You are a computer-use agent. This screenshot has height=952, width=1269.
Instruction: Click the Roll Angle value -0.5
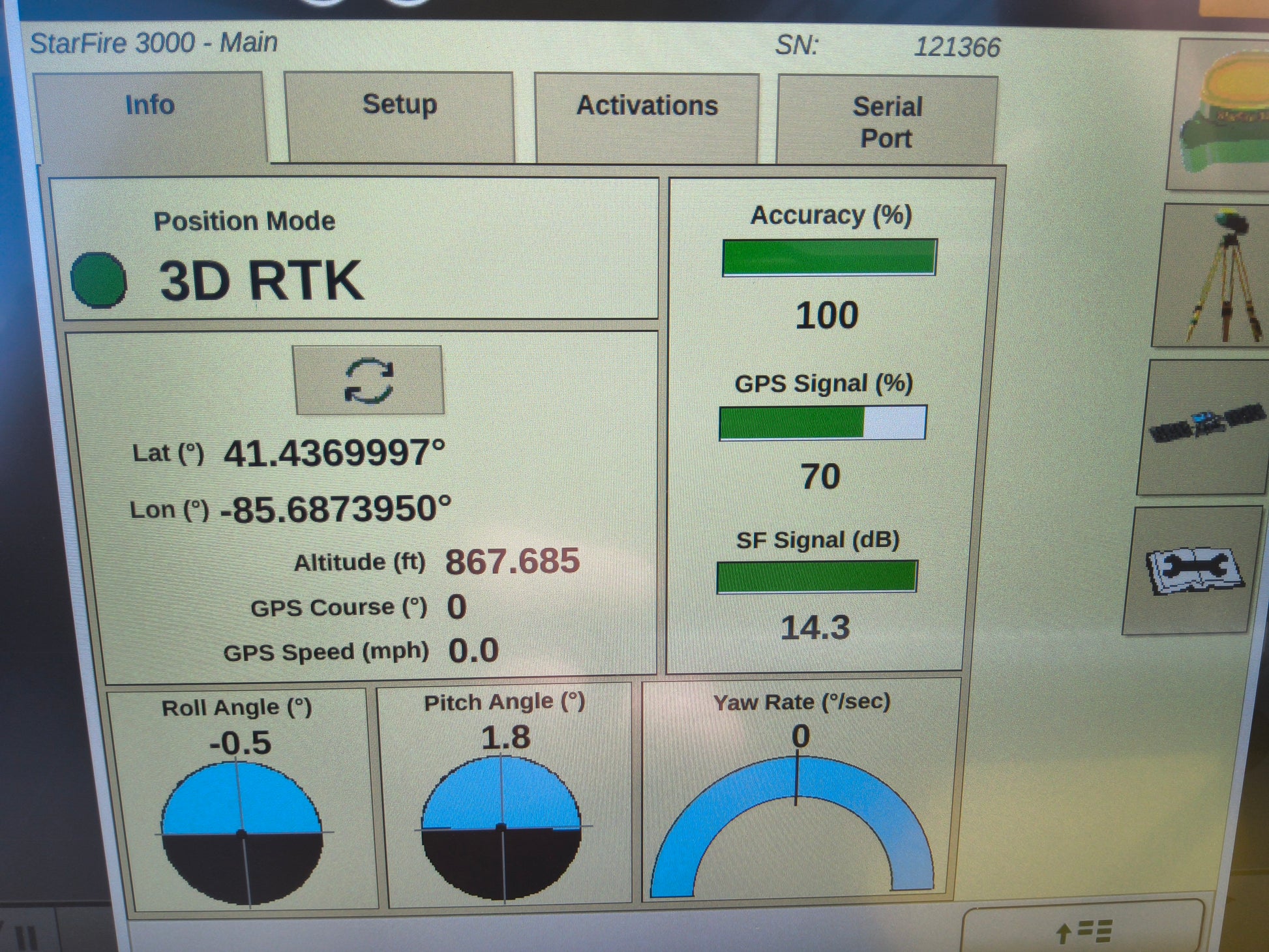point(240,743)
